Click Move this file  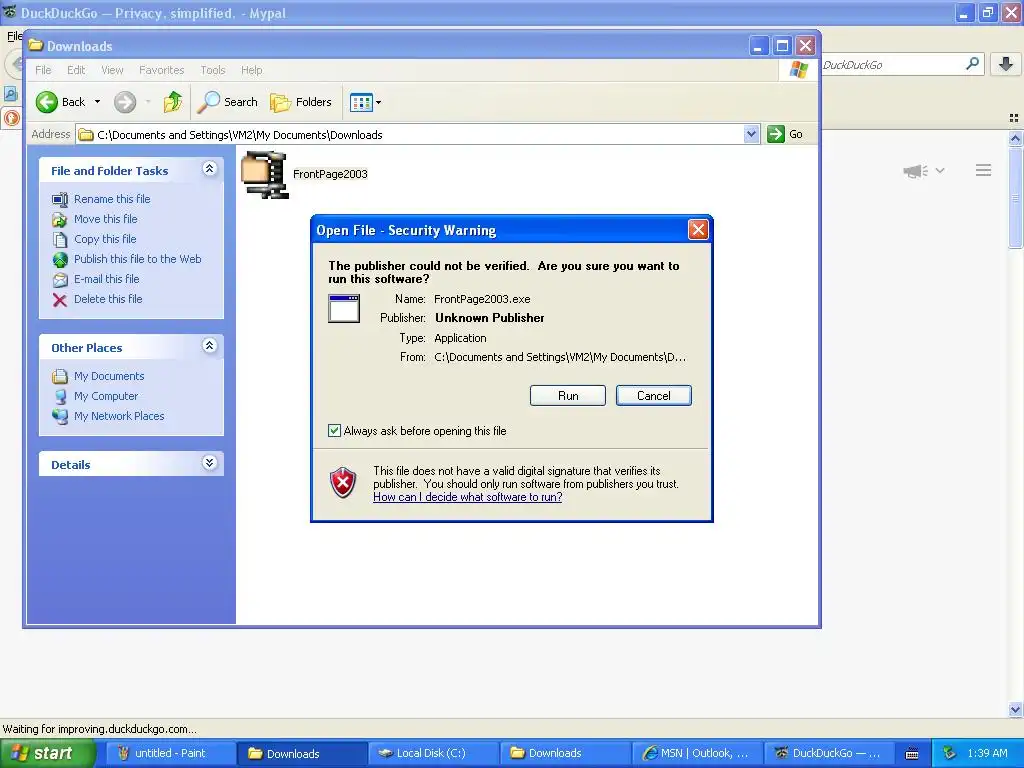(x=105, y=219)
